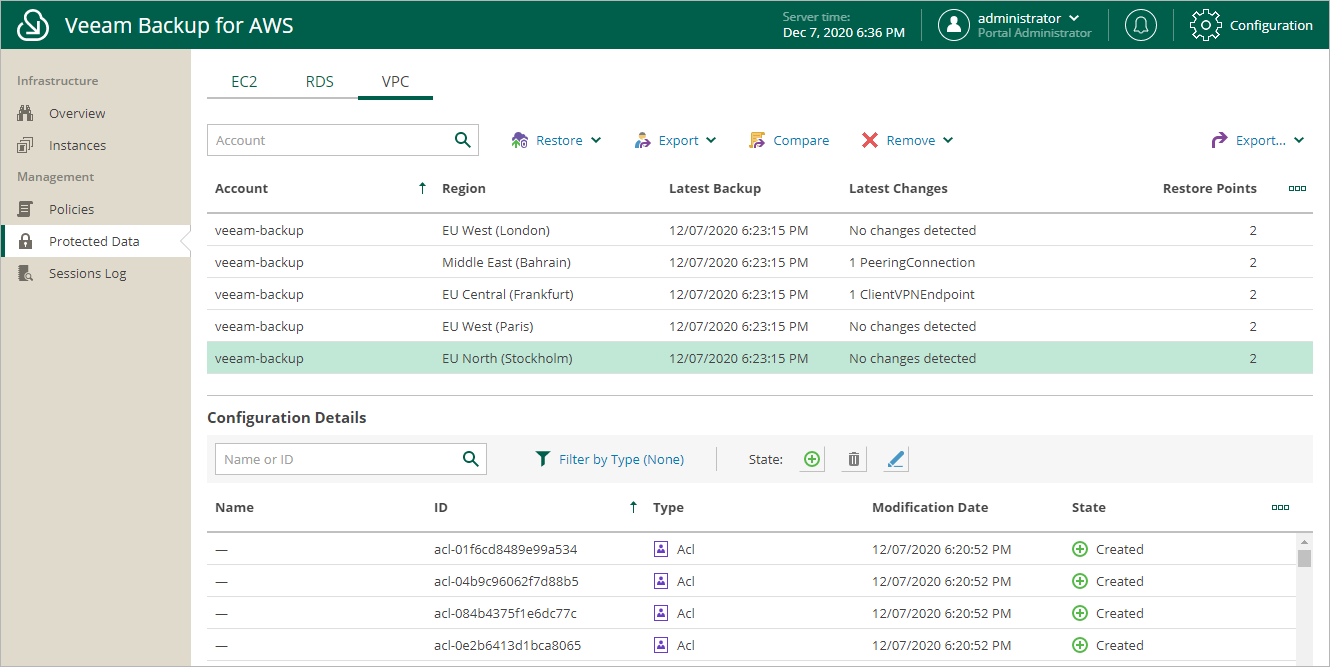Viewport: 1330px width, 667px height.
Task: Click the Configuration button label
Action: pos(1271,25)
